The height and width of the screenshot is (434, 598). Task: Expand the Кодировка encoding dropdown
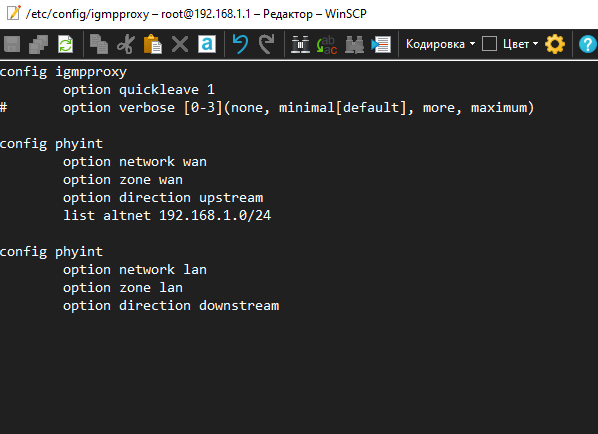click(x=440, y=44)
